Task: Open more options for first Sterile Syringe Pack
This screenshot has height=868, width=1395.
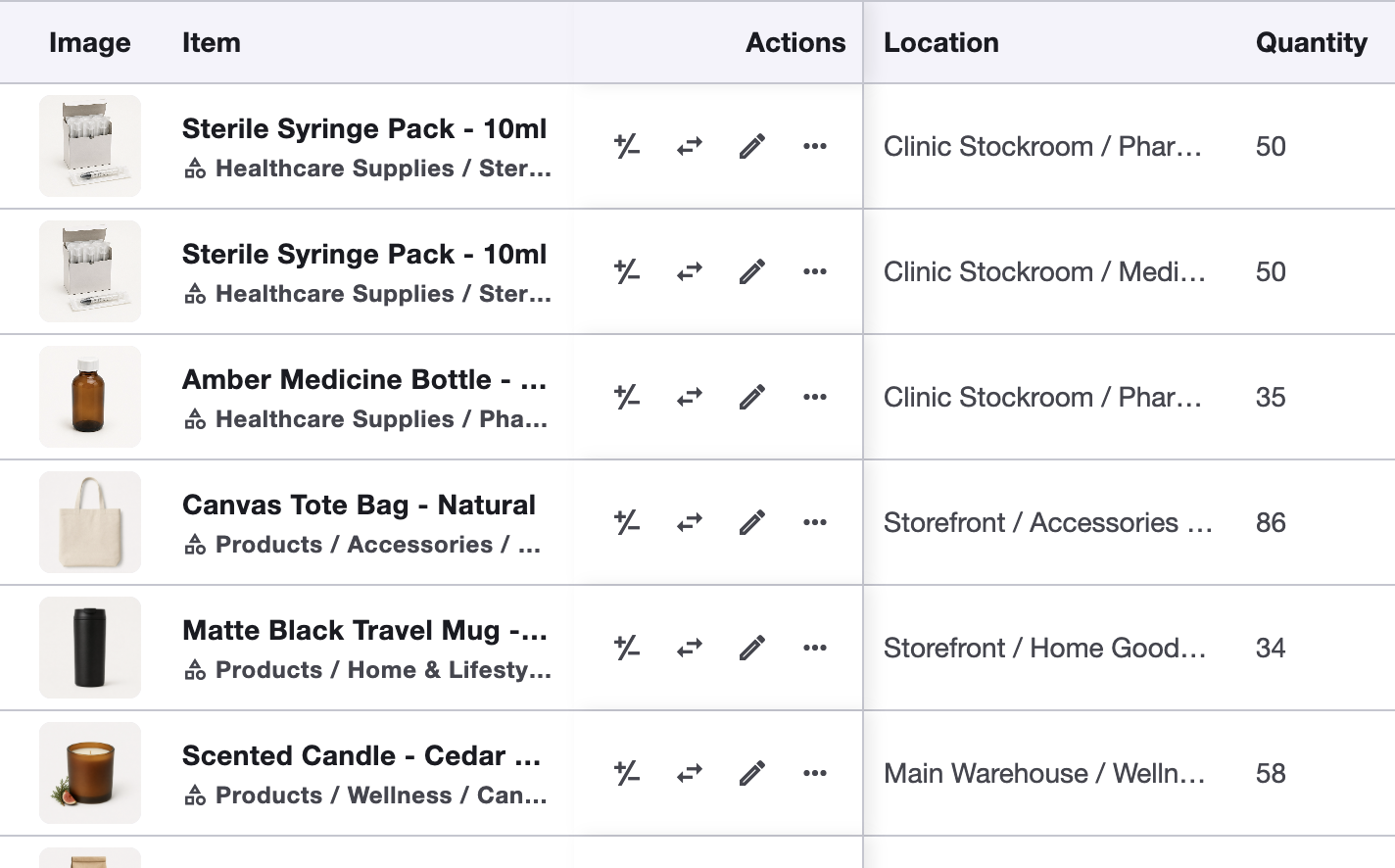Action: 815,146
